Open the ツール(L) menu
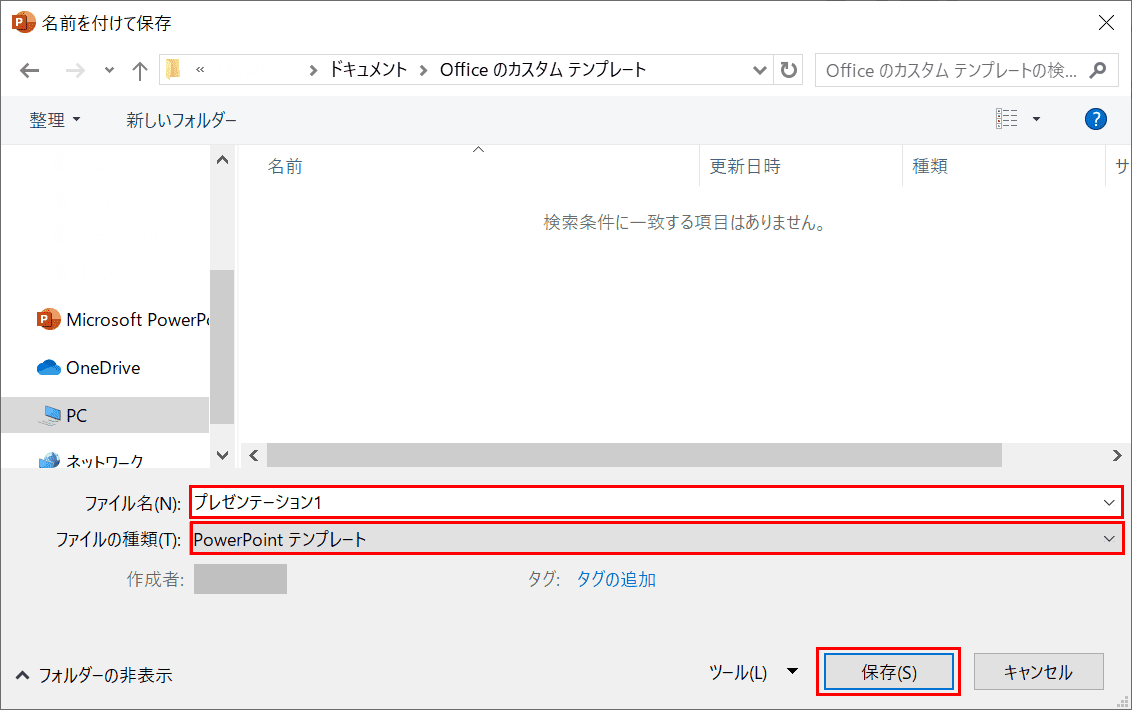 pos(753,672)
